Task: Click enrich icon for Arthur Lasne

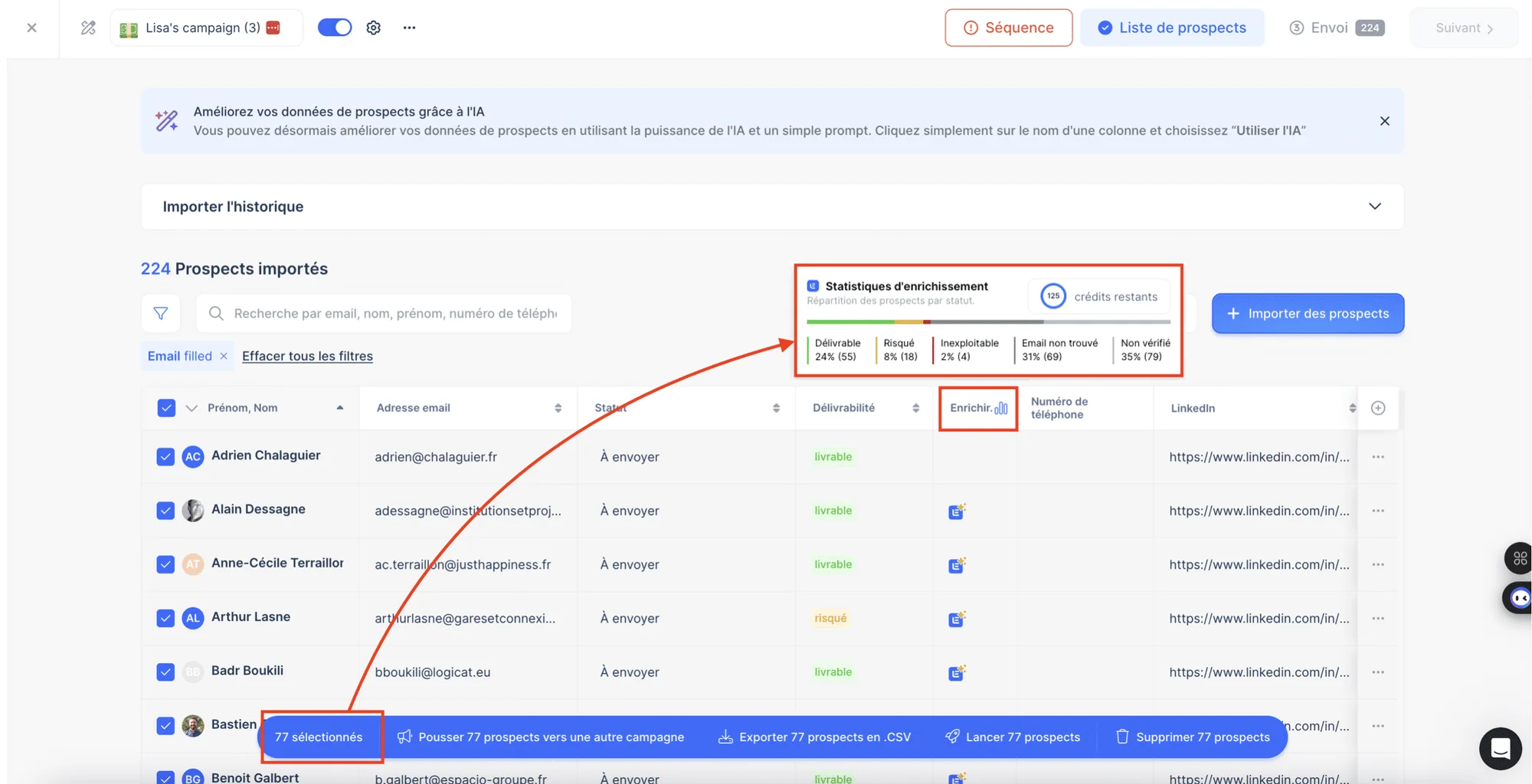Action: pos(957,618)
